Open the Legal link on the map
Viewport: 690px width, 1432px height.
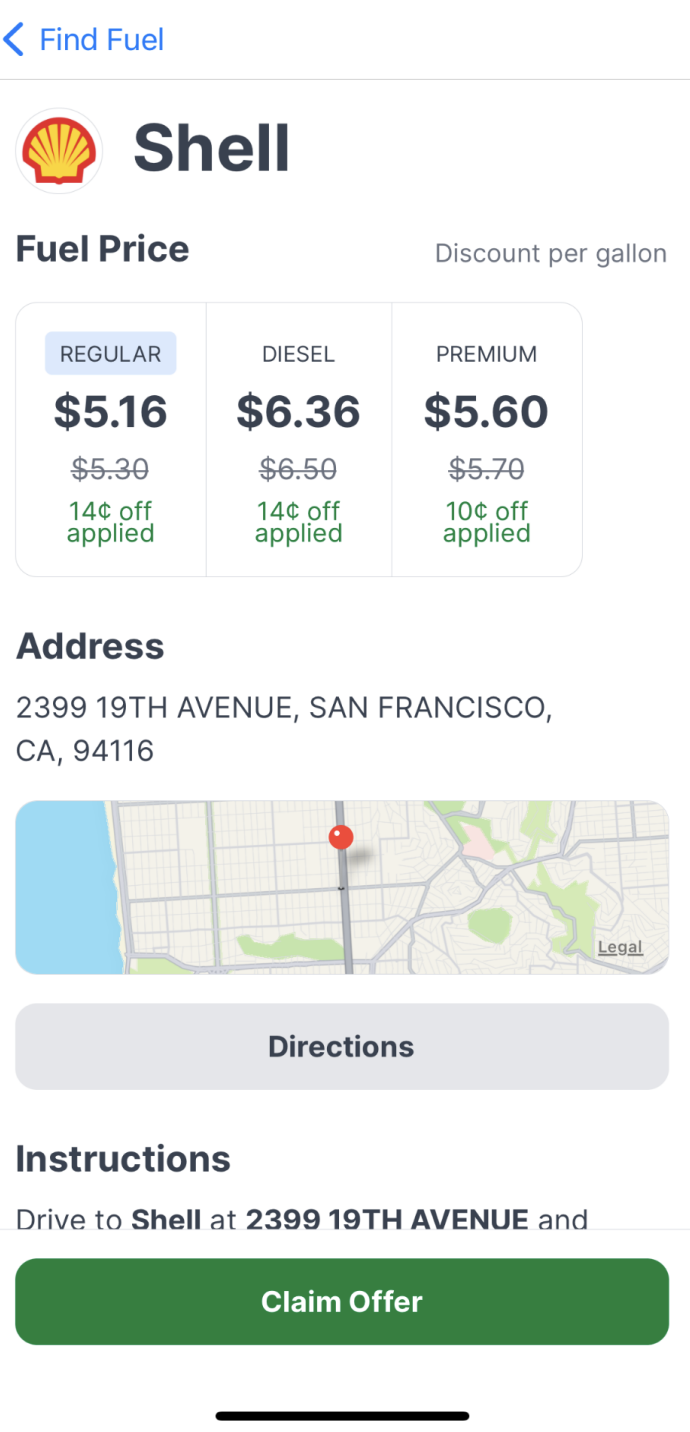620,946
